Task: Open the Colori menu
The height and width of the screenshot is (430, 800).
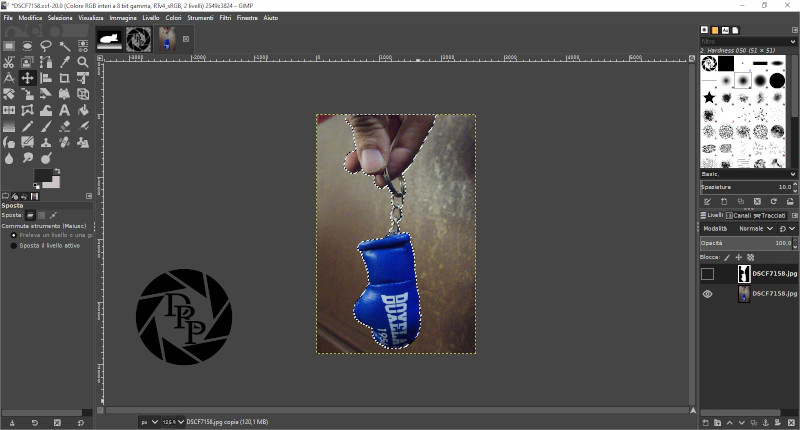Action: [x=174, y=18]
